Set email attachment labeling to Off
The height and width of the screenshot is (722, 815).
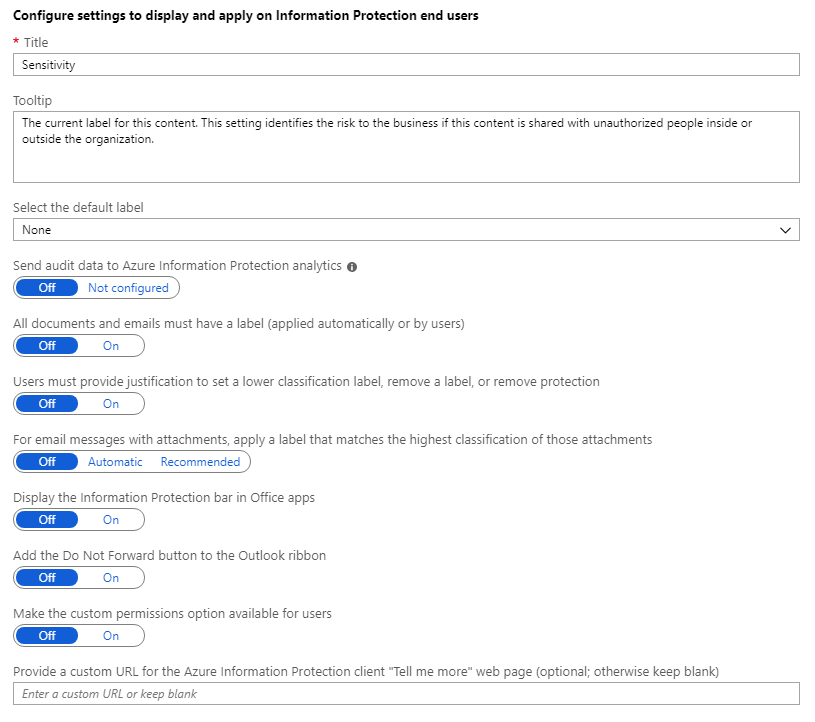coord(47,462)
